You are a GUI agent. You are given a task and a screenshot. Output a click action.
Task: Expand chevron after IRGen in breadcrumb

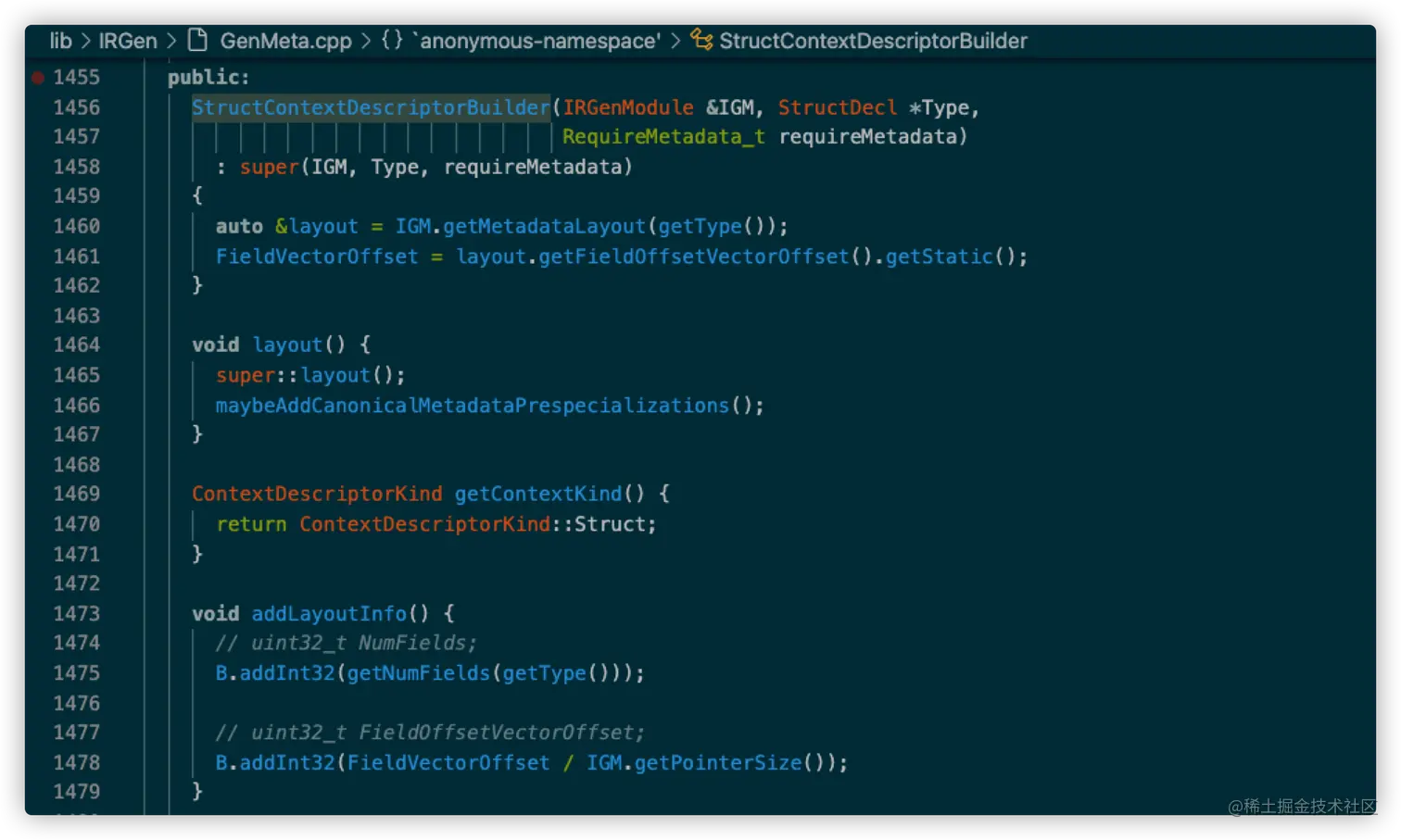(171, 41)
